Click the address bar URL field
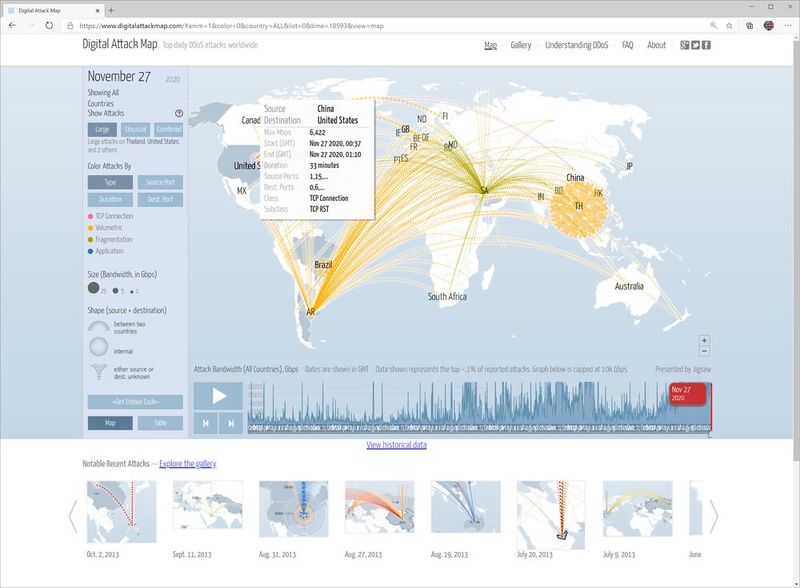This screenshot has height=588, width=800. tap(388, 26)
